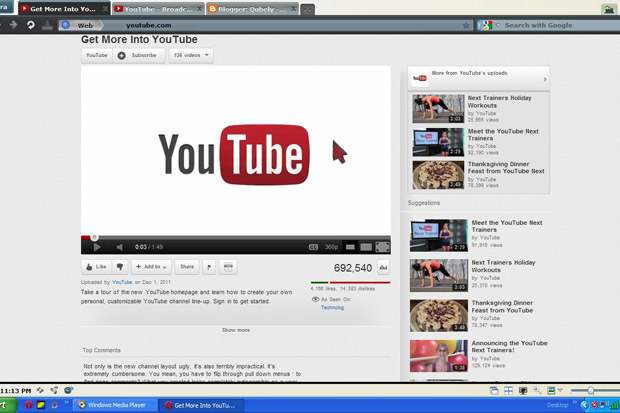Open Meet the YouTube Next Trainers upload thumbnail

[x=438, y=142]
